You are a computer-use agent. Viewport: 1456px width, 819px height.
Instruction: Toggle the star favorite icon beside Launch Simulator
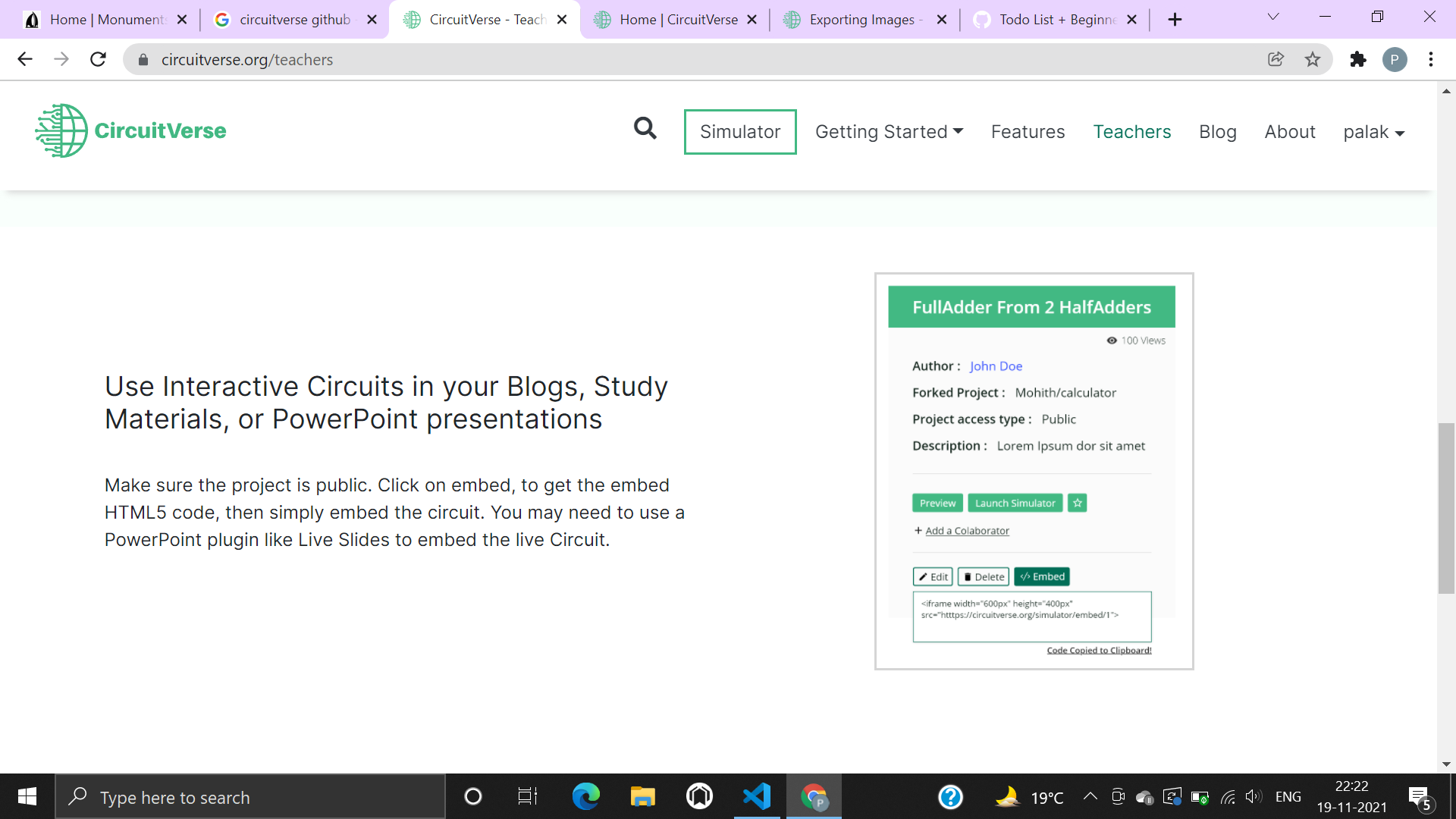click(1077, 502)
